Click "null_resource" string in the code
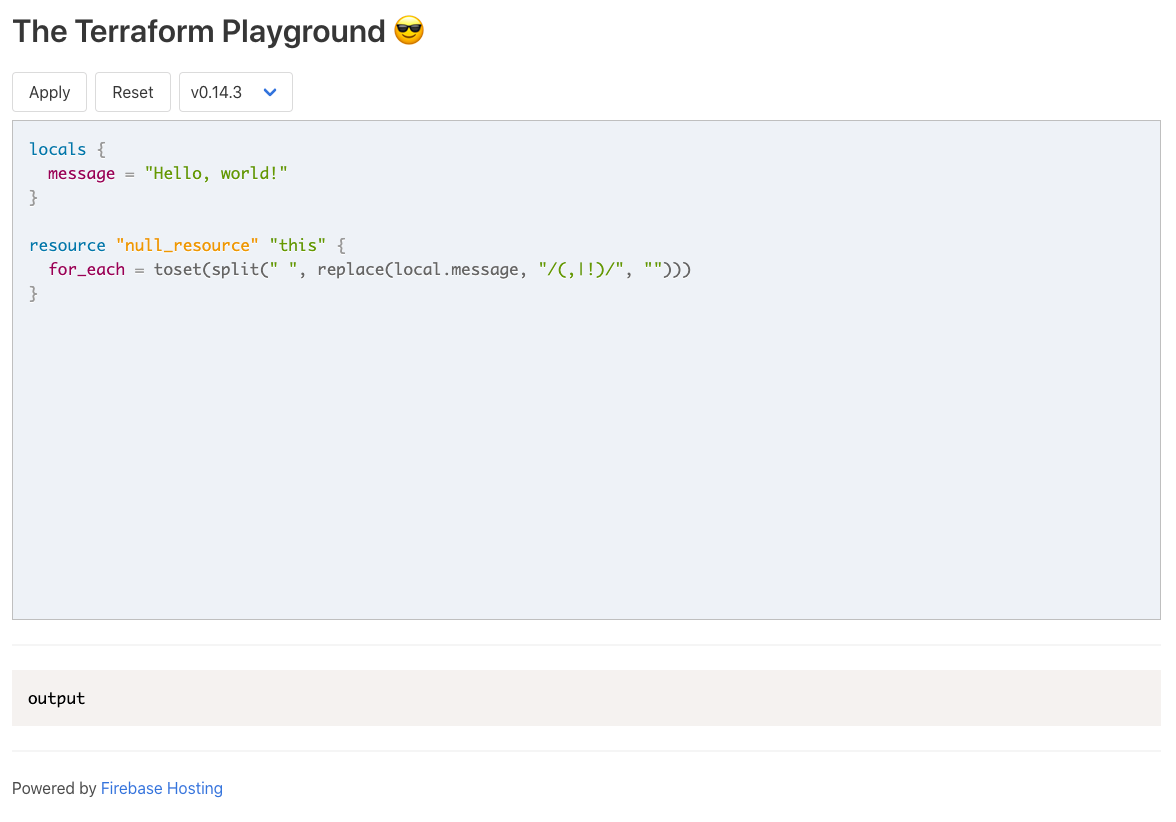This screenshot has height=822, width=1176. click(x=187, y=245)
